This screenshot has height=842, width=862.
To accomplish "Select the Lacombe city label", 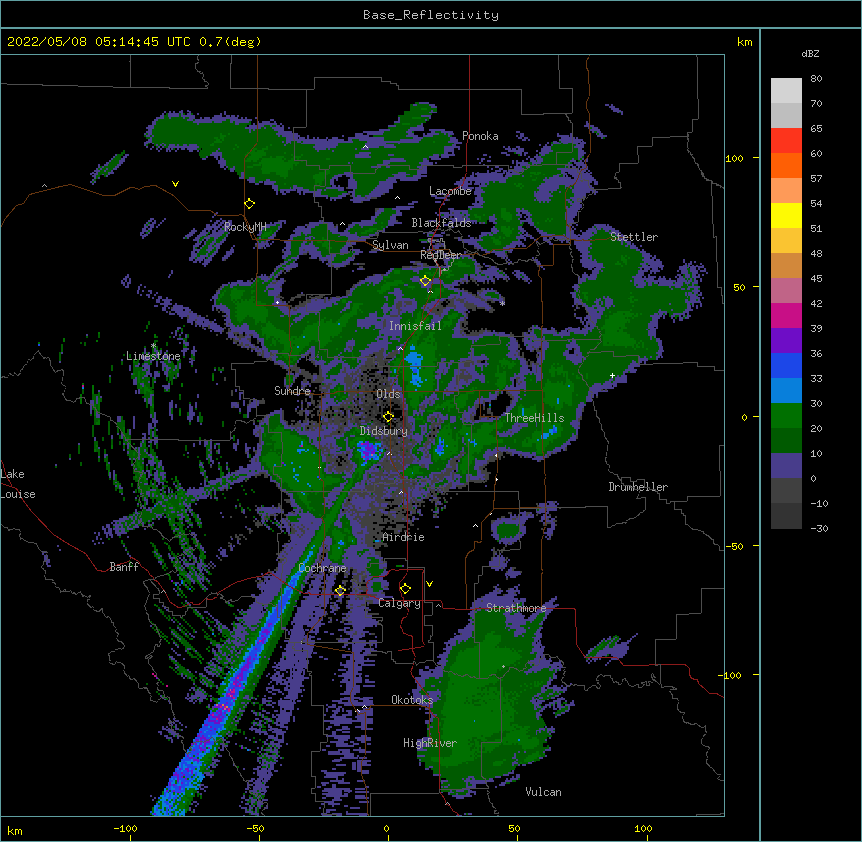I will pyautogui.click(x=450, y=191).
